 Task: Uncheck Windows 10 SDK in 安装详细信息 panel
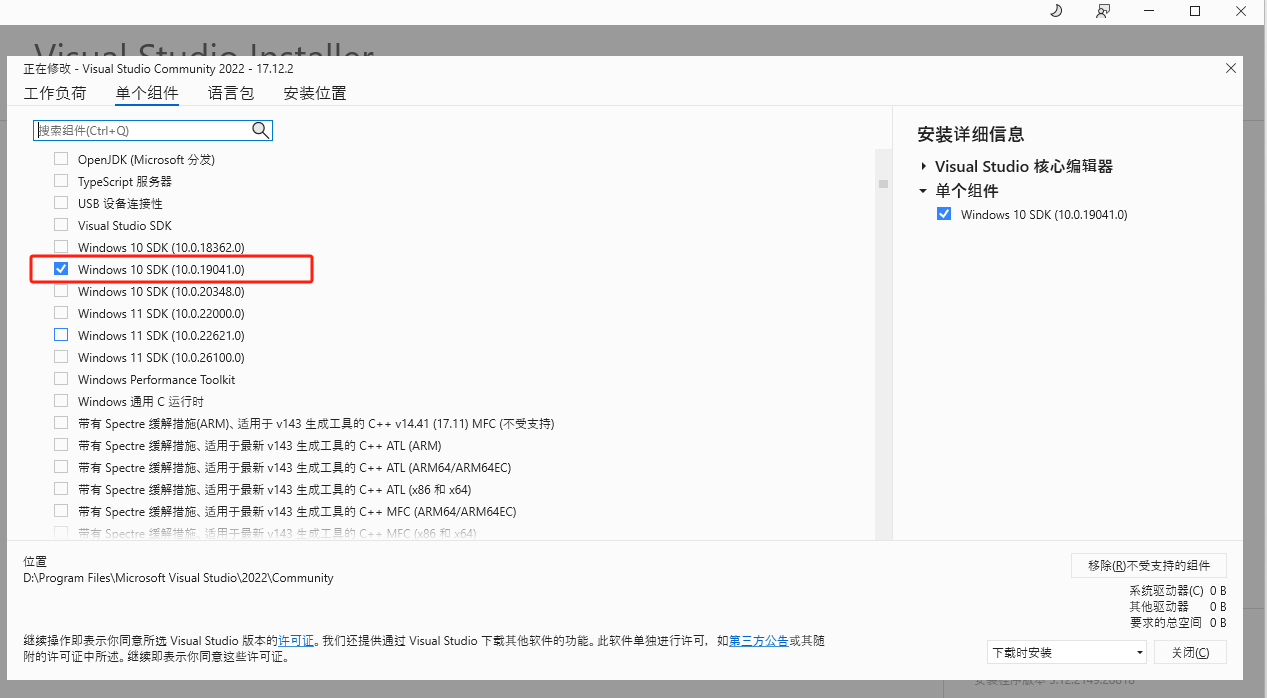944,214
